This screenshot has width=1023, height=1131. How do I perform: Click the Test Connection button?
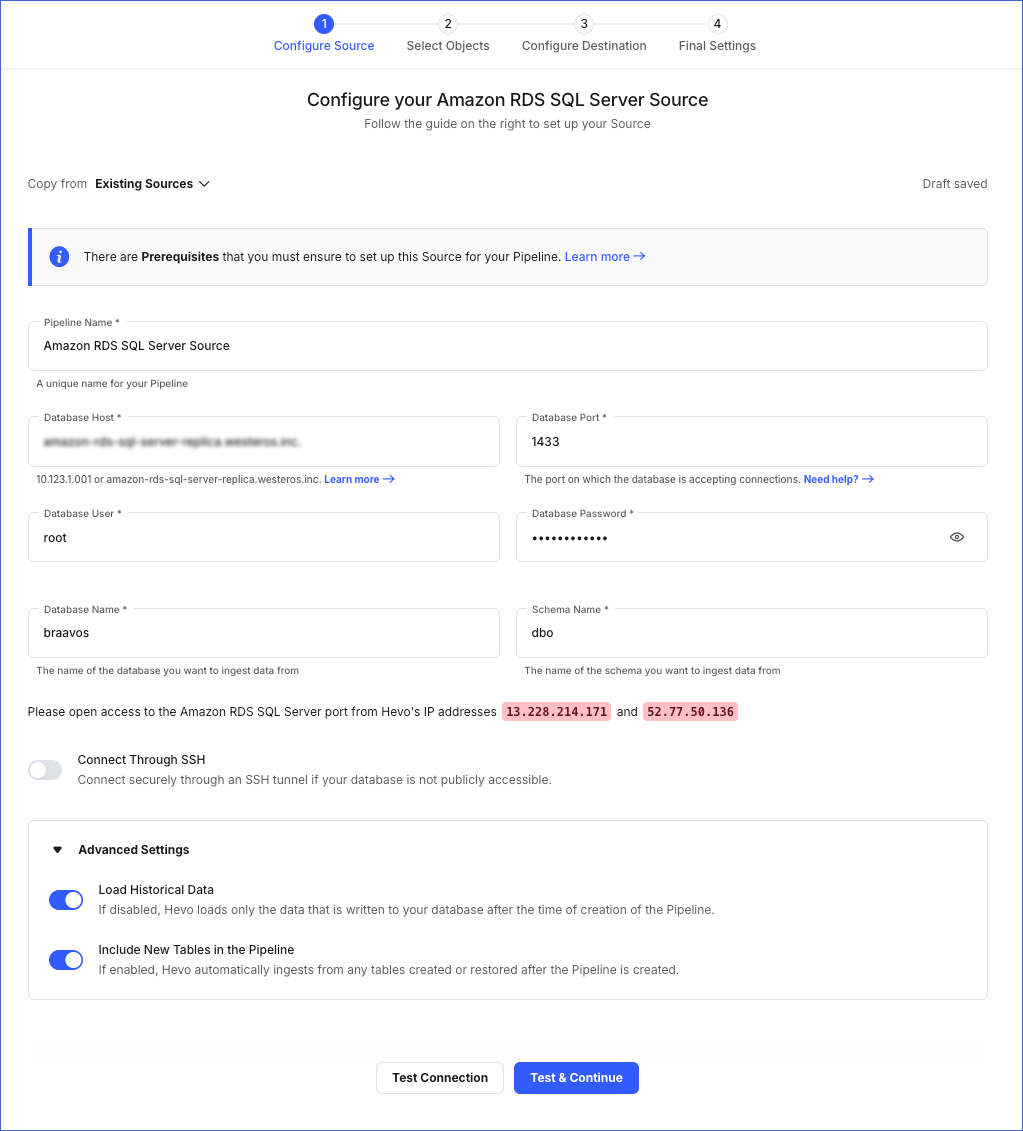[x=439, y=1077]
